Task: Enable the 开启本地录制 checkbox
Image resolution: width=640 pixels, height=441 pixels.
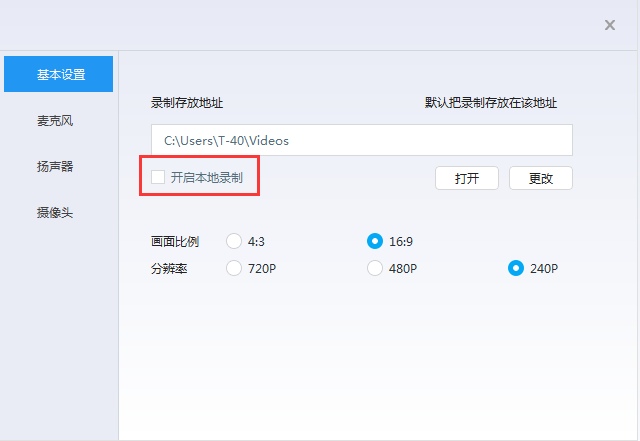Action: click(x=158, y=177)
